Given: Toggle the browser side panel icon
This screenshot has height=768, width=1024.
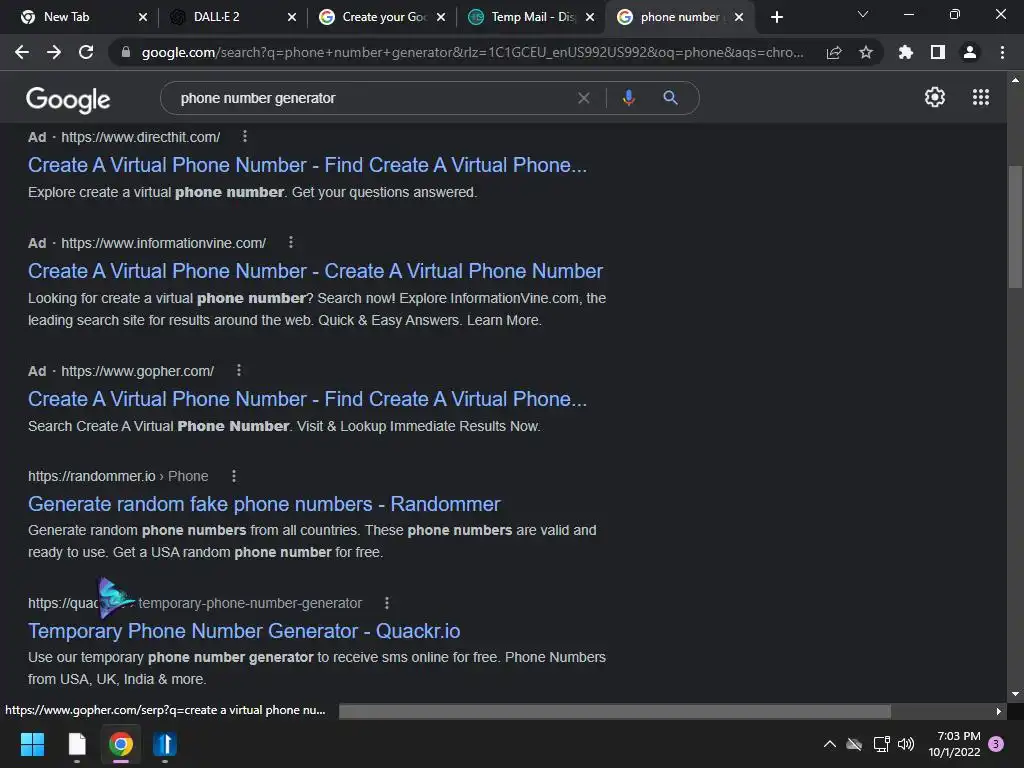Looking at the screenshot, I should click(937, 52).
